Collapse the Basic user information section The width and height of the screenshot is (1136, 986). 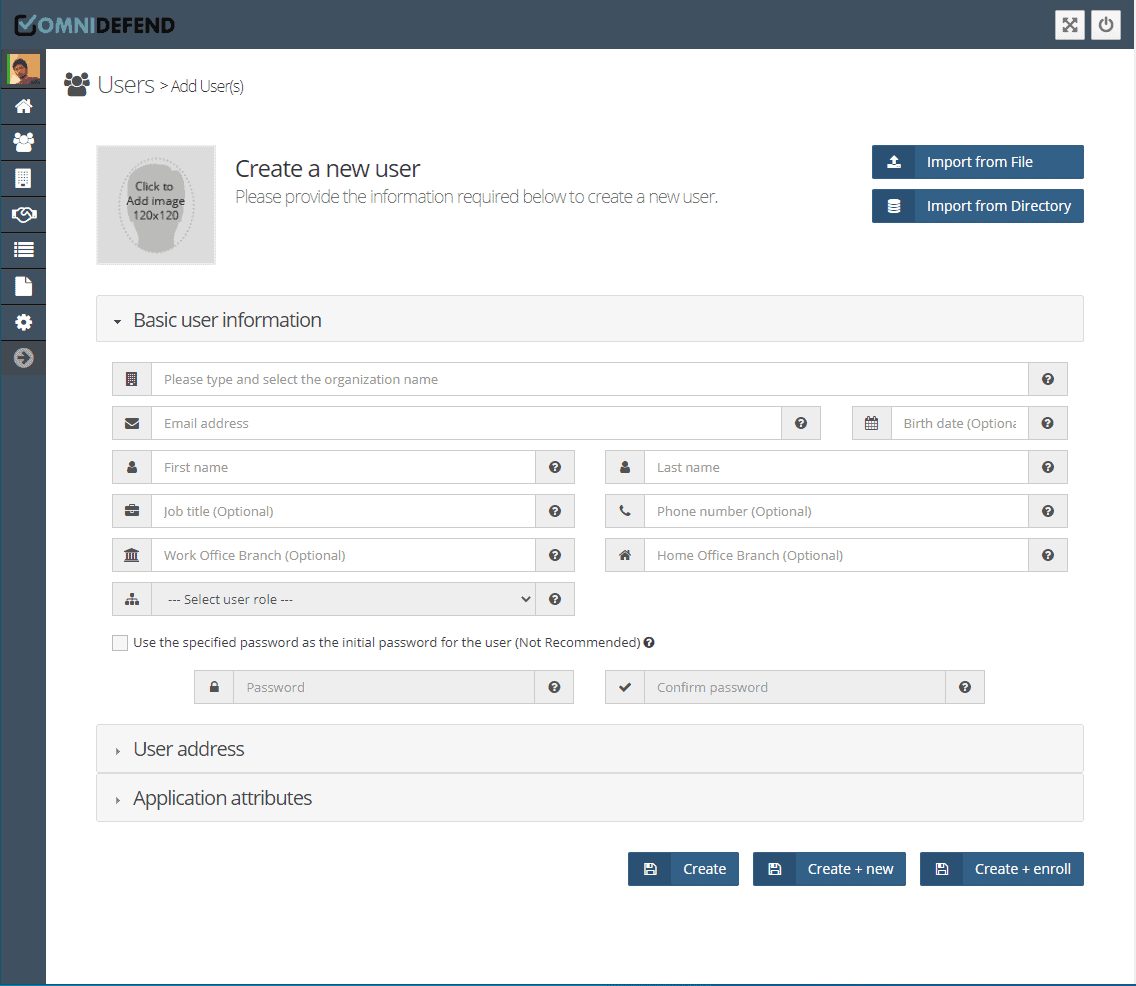click(590, 319)
